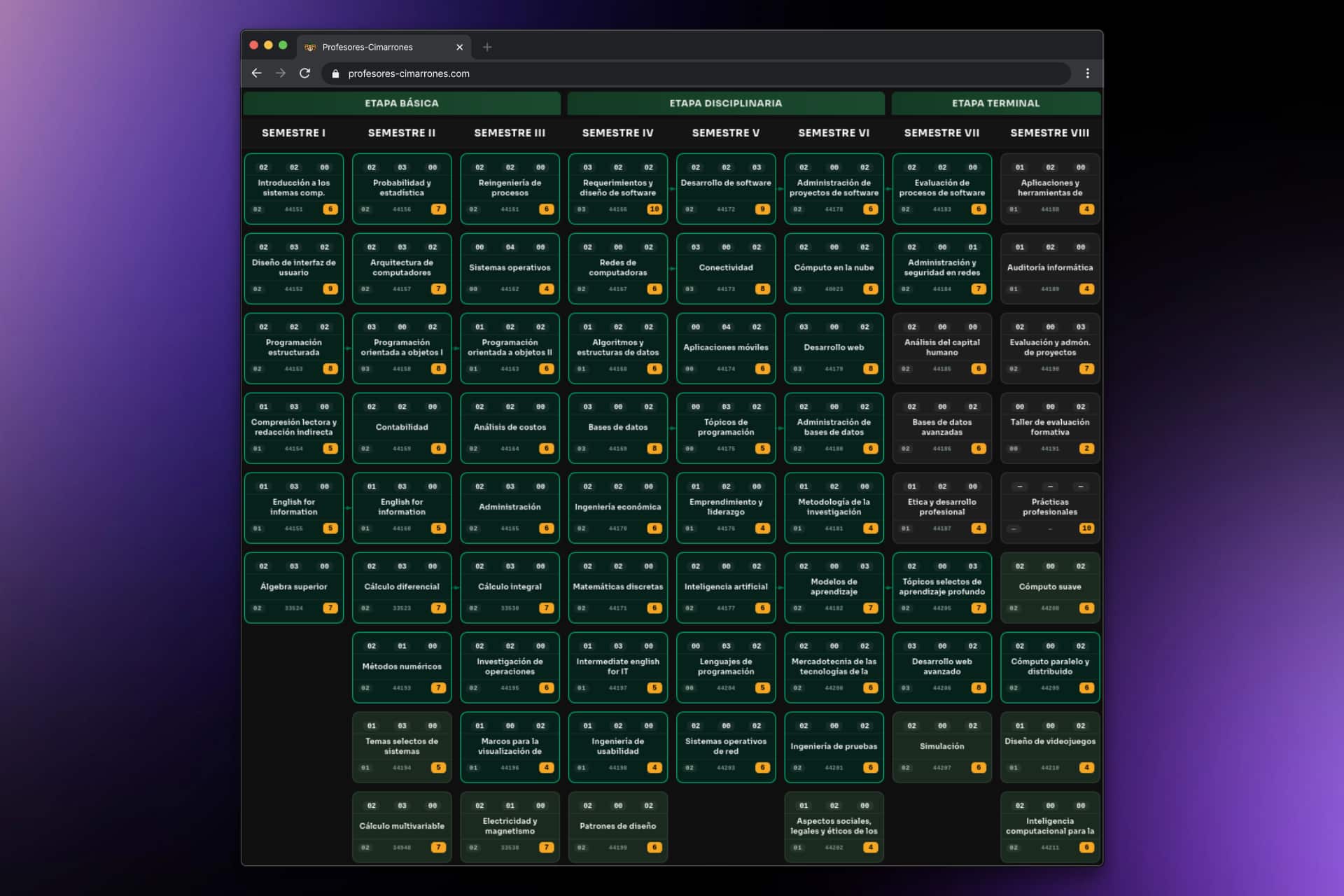The image size is (1344, 896).
Task: Select the Prácticas profesionales course card
Action: pos(1050,507)
